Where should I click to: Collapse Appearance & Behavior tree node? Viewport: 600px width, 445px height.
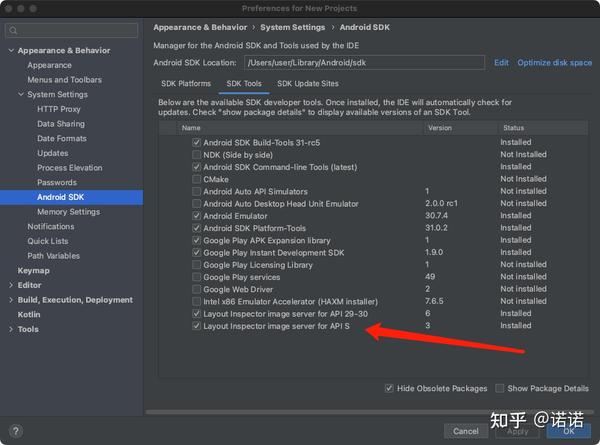11,51
